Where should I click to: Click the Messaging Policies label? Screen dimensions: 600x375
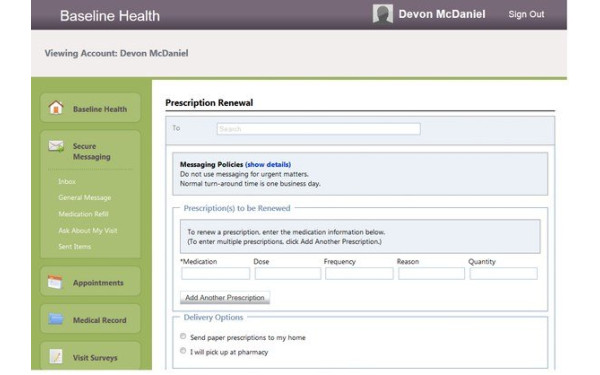tap(211, 165)
